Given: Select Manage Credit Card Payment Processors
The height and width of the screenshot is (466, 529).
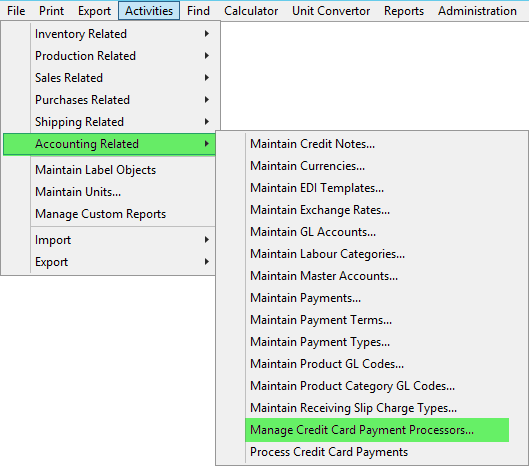Looking at the screenshot, I should 377,430.
